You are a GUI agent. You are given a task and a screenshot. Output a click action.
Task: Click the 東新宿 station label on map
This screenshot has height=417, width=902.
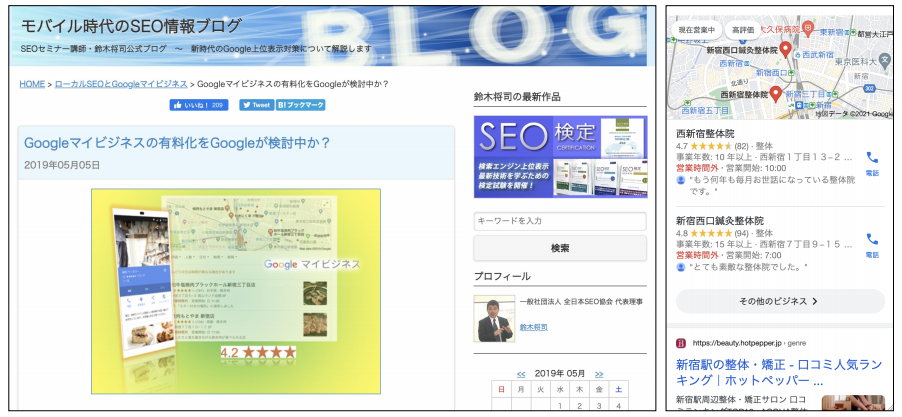point(831,32)
